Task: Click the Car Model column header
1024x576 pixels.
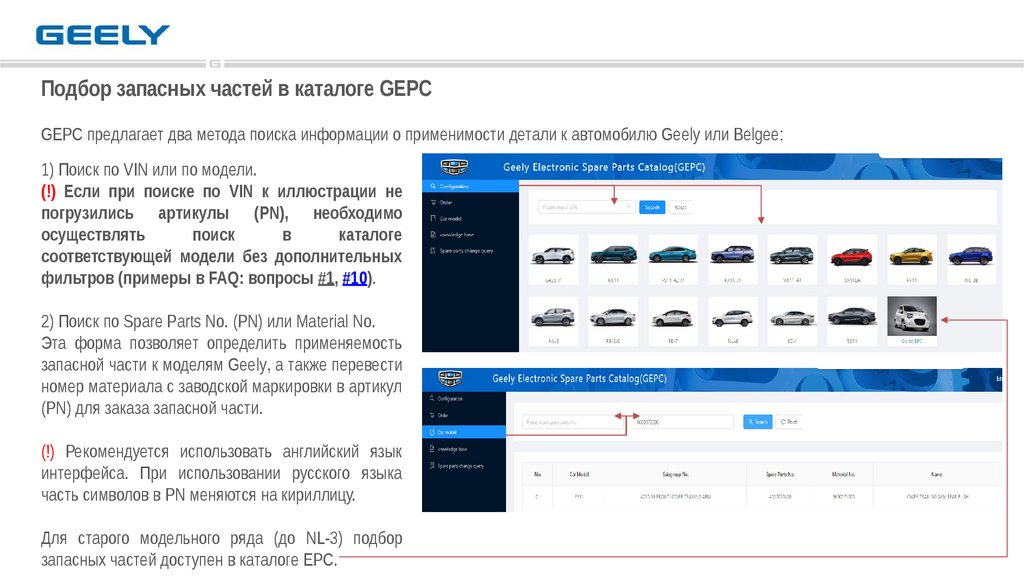Action: point(579,474)
